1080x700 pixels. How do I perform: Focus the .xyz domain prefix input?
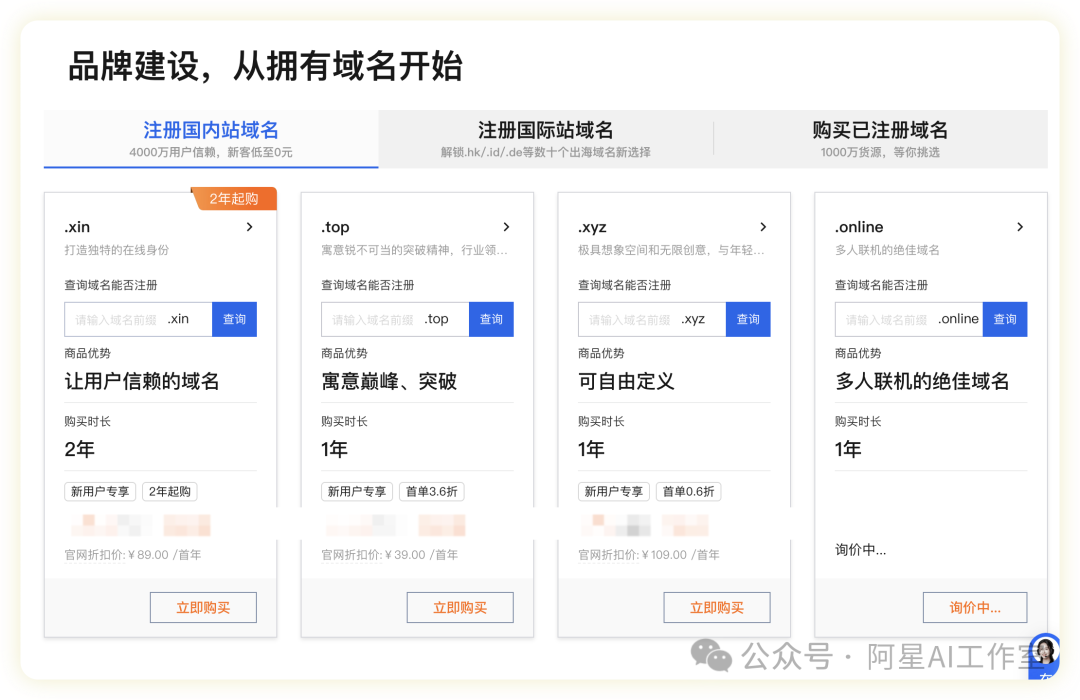[652, 319]
